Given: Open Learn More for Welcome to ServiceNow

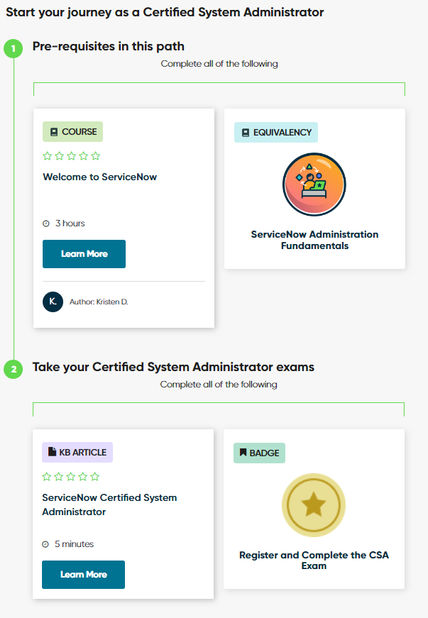Looking at the screenshot, I should click(84, 254).
